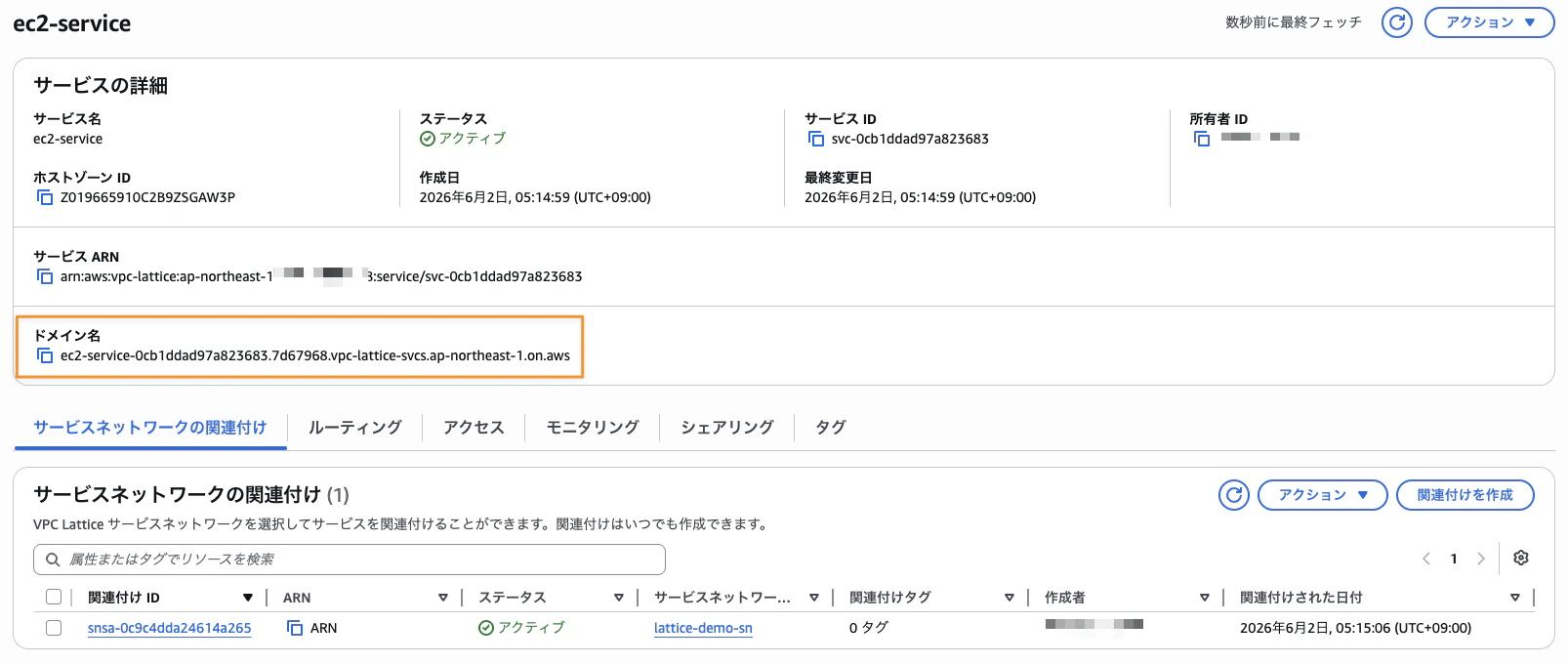The image size is (1568, 664).
Task: Copy the ホストゾーン ID value
Action: pyautogui.click(x=45, y=197)
